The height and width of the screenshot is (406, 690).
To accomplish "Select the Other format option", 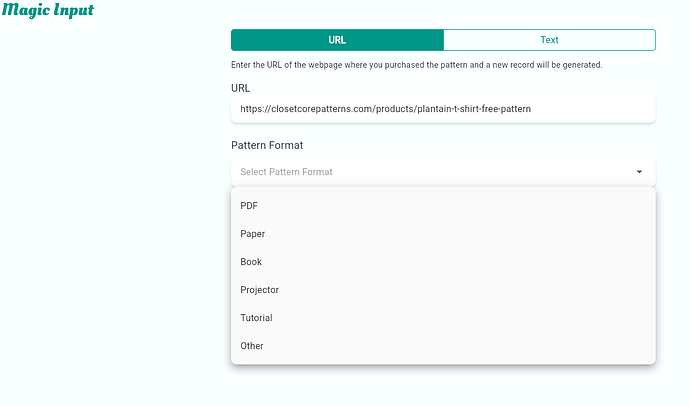I will coord(252,346).
